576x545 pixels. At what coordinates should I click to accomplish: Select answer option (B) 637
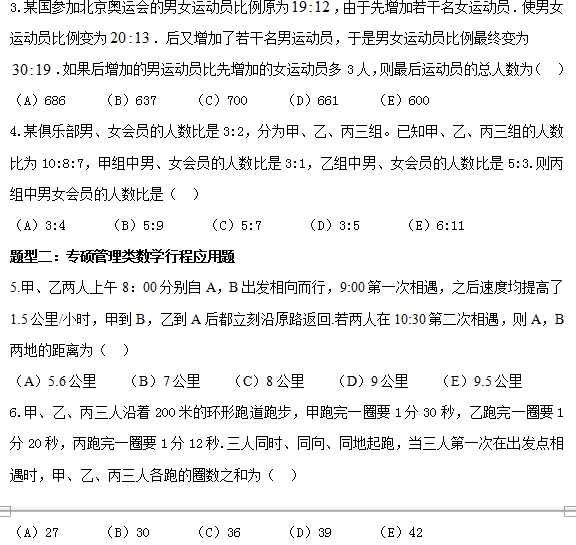tap(131, 100)
